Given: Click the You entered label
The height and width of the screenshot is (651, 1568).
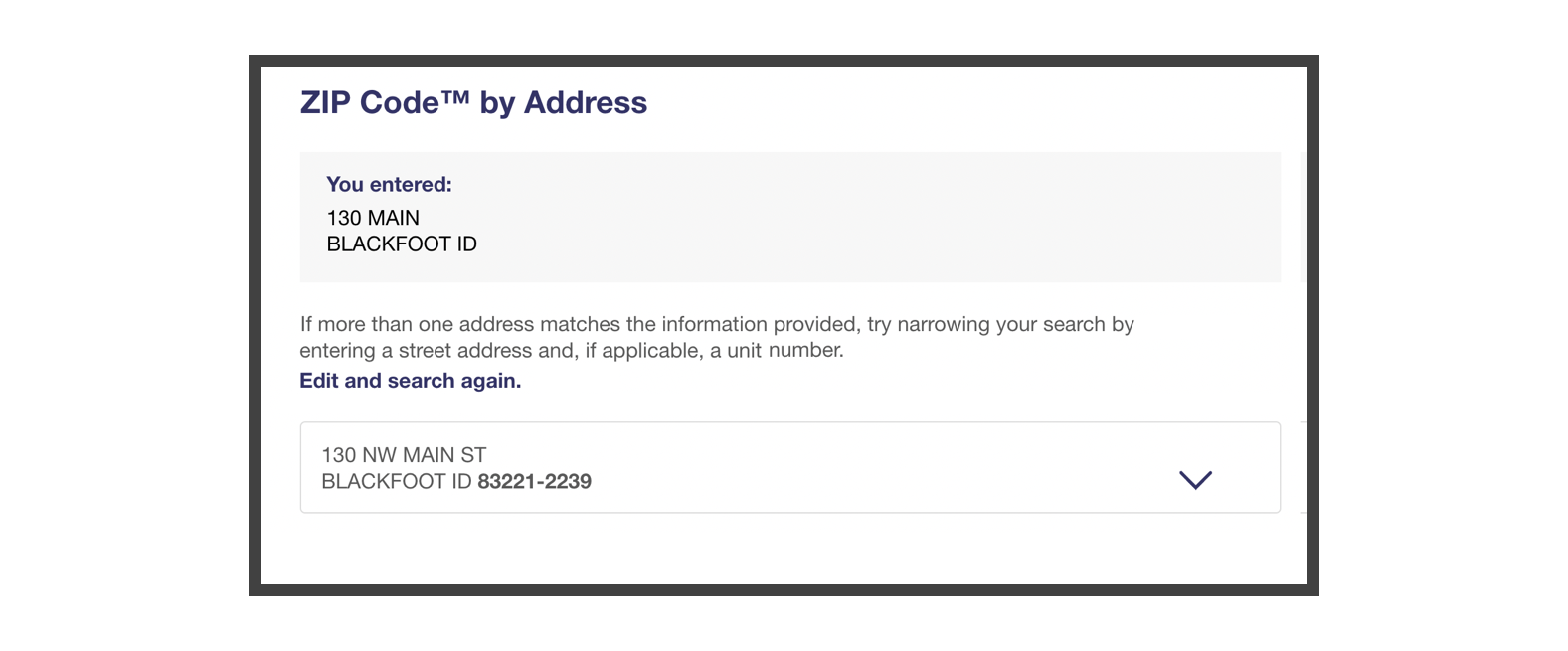Looking at the screenshot, I should click(389, 184).
